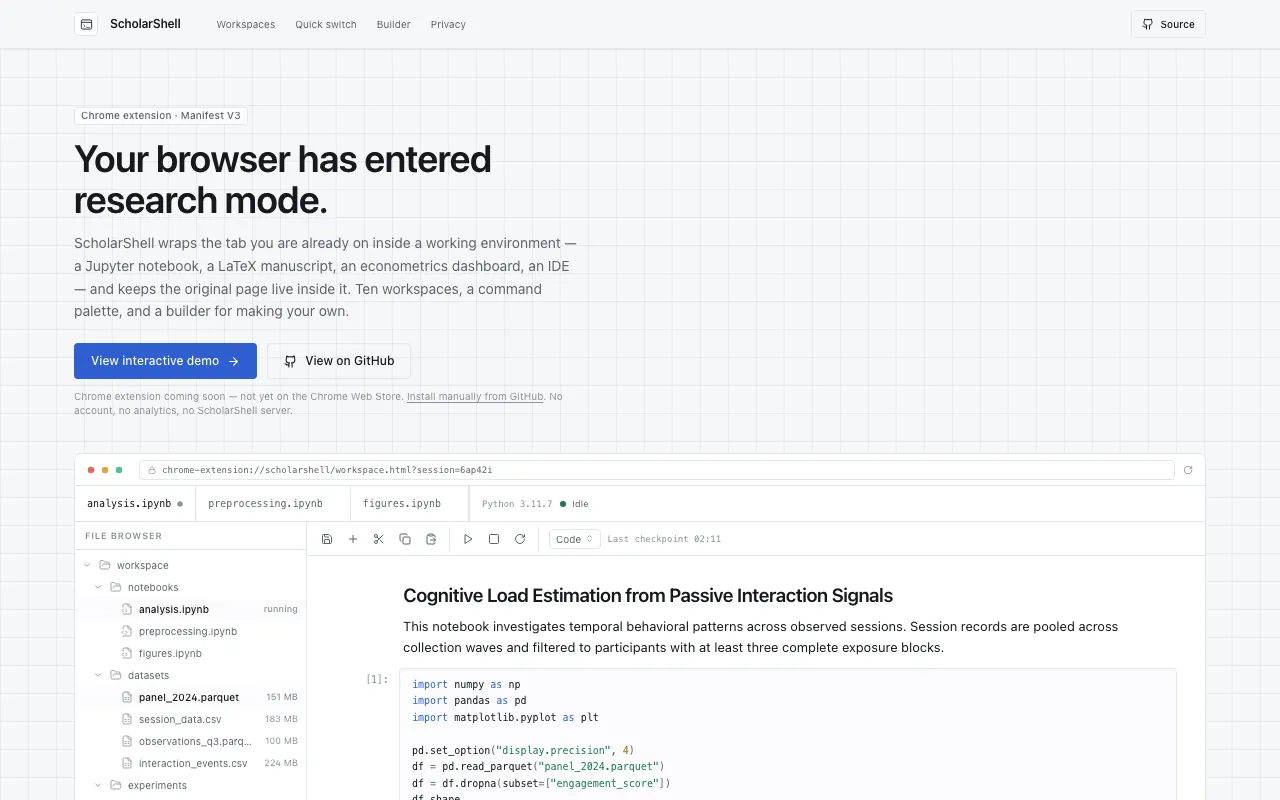Click the session_data.csv file icon
Viewport: 1280px width, 800px height.
[x=127, y=719]
